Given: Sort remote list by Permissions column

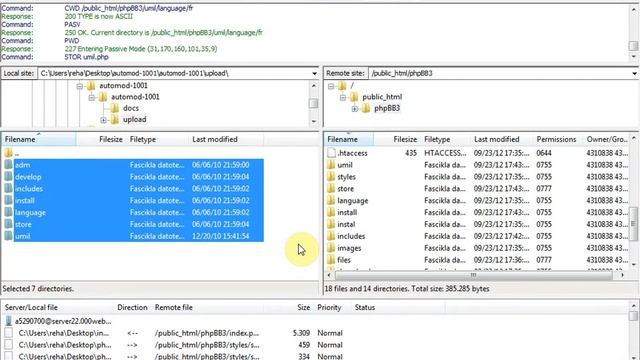Looking at the screenshot, I should coord(557,140).
